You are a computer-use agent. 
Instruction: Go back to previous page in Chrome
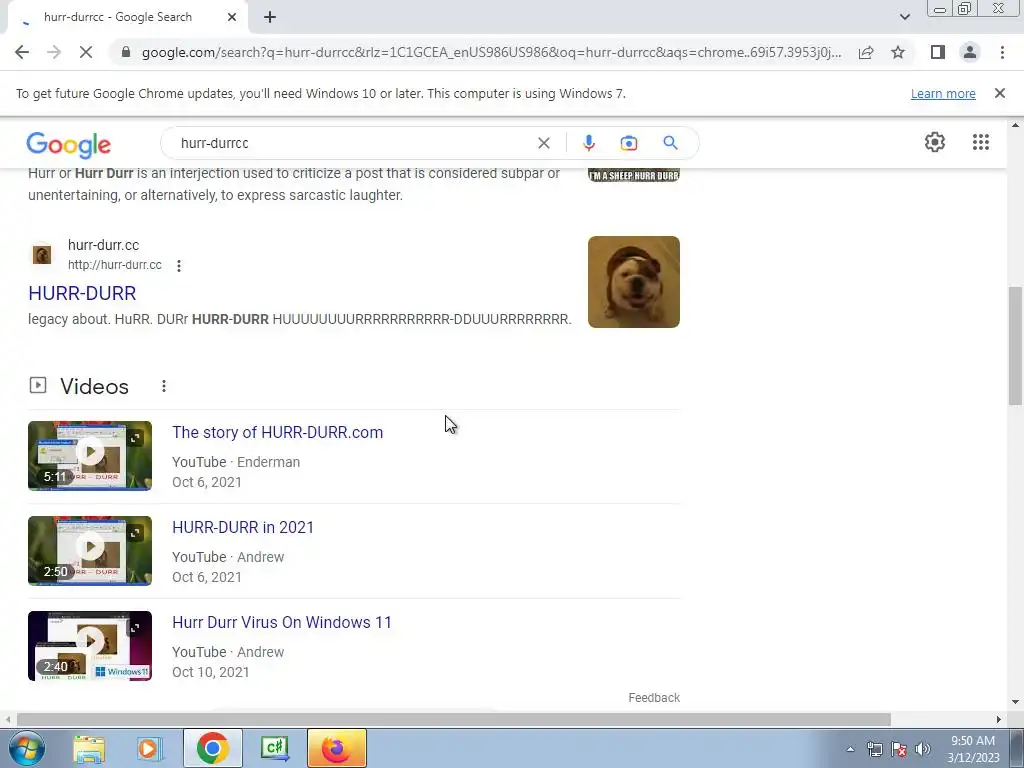pyautogui.click(x=22, y=52)
